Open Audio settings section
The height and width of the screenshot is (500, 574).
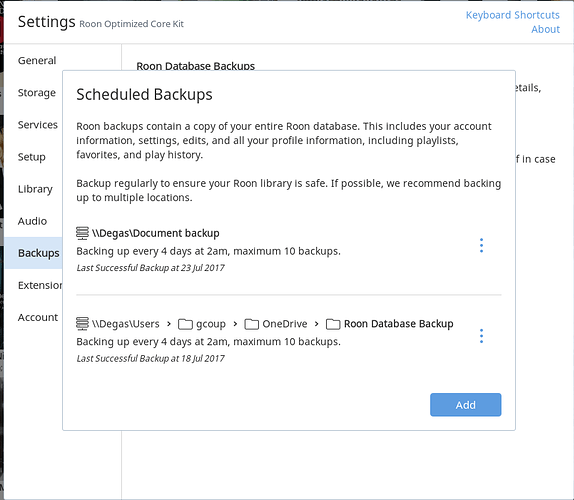[32, 221]
